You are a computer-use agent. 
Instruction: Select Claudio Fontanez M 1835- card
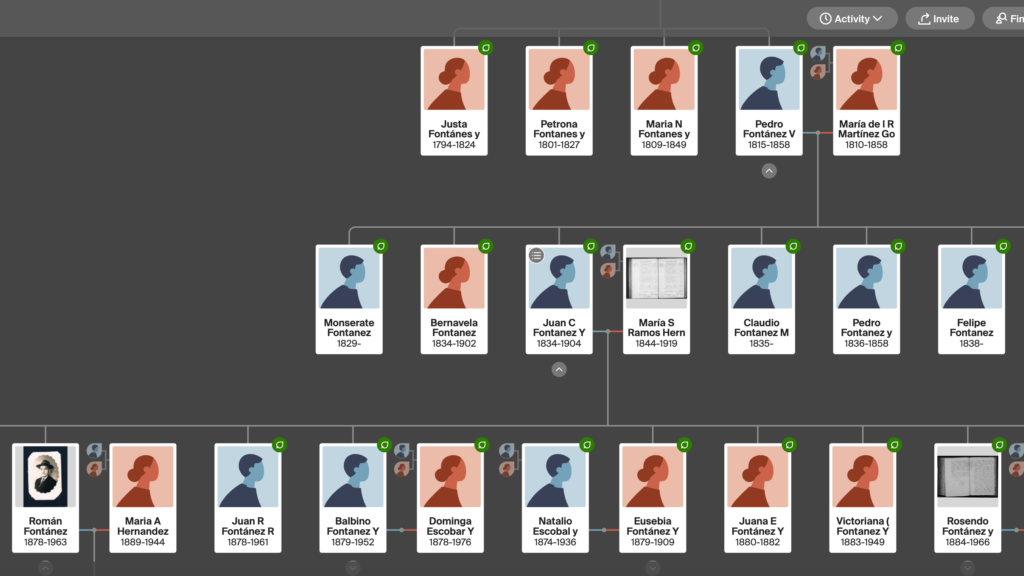(761, 299)
